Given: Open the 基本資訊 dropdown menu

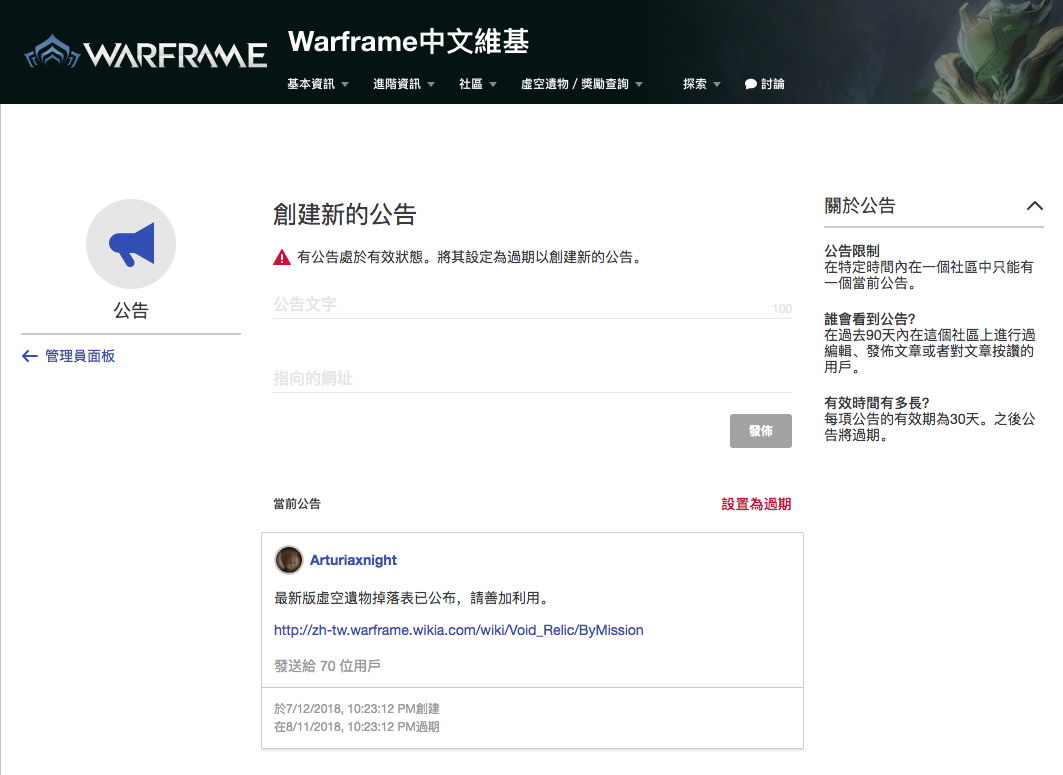Looking at the screenshot, I should coord(317,84).
